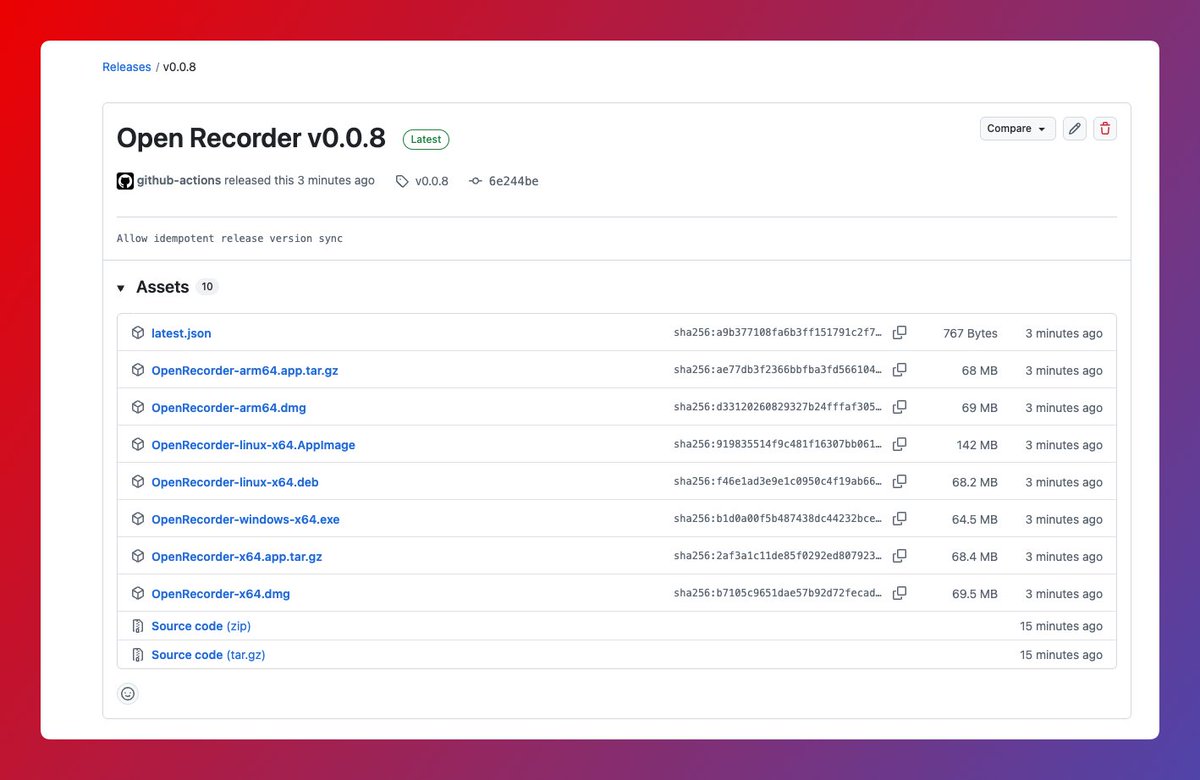Click the package icon beside OpenRecorder-linux-x64.deb
This screenshot has width=1200, height=780.
click(x=138, y=482)
